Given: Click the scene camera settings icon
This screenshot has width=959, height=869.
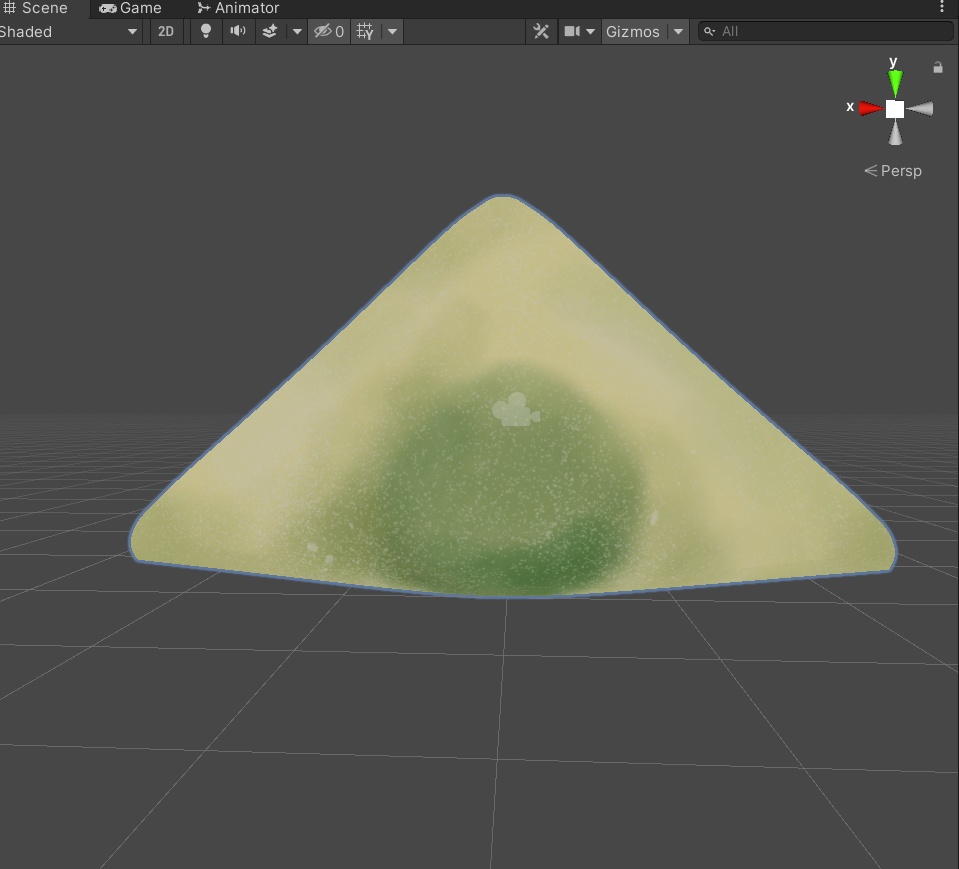Looking at the screenshot, I should tap(572, 31).
